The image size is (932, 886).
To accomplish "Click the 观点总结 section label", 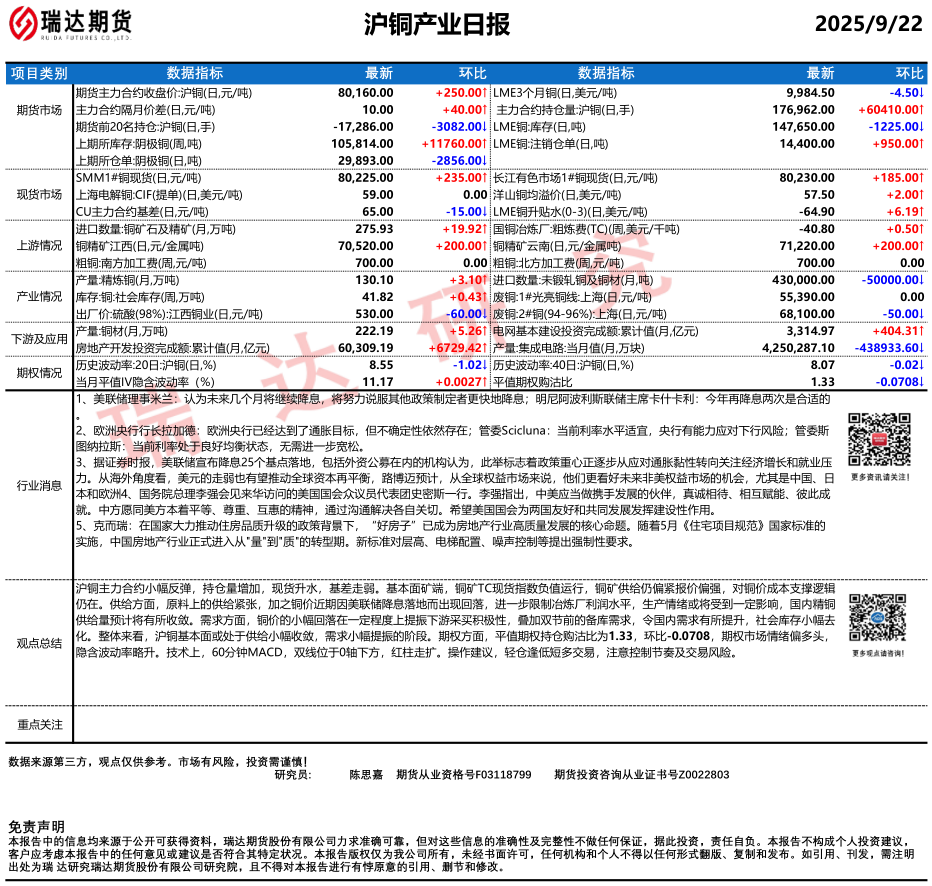I will (x=39, y=643).
